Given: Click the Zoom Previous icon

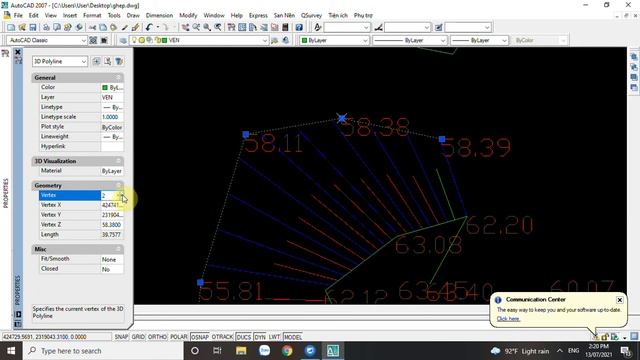Looking at the screenshot, I should click(218, 27).
